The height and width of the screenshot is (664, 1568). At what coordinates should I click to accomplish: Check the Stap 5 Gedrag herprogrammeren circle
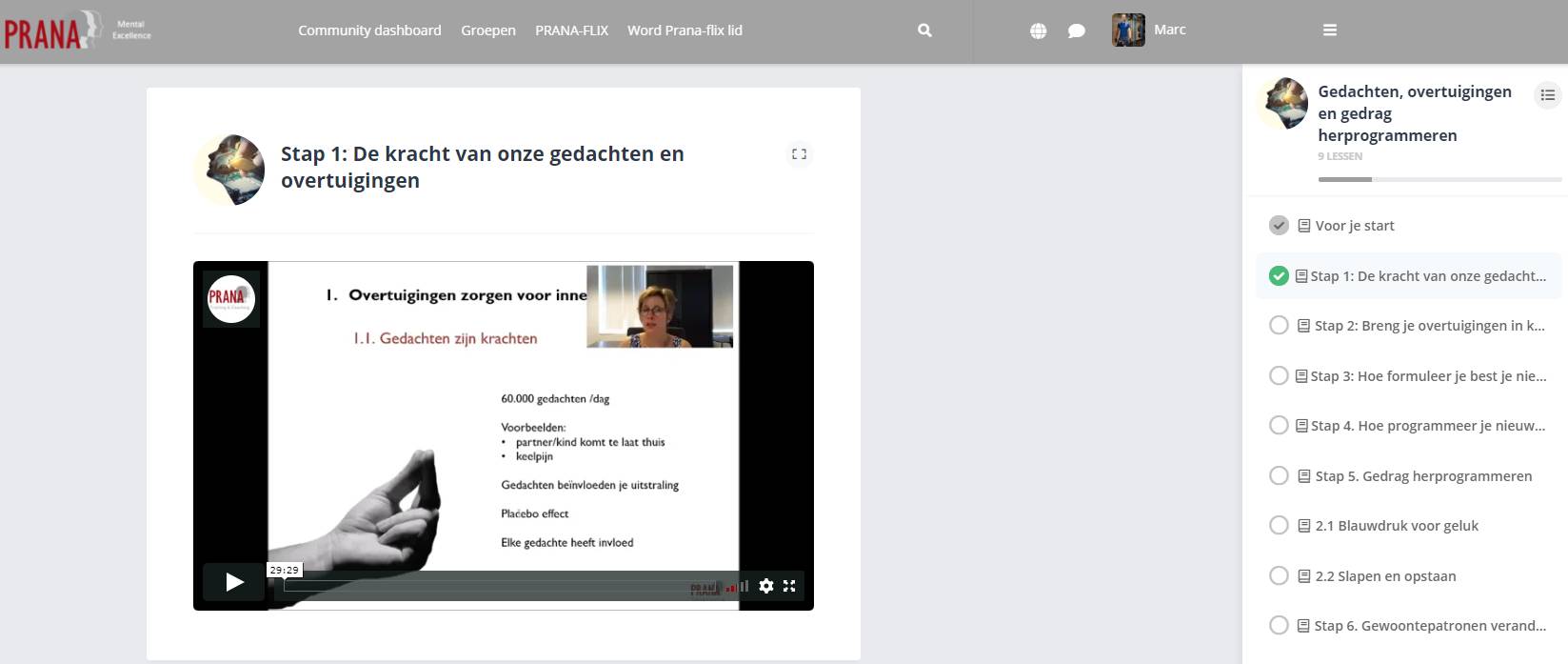[1279, 476]
